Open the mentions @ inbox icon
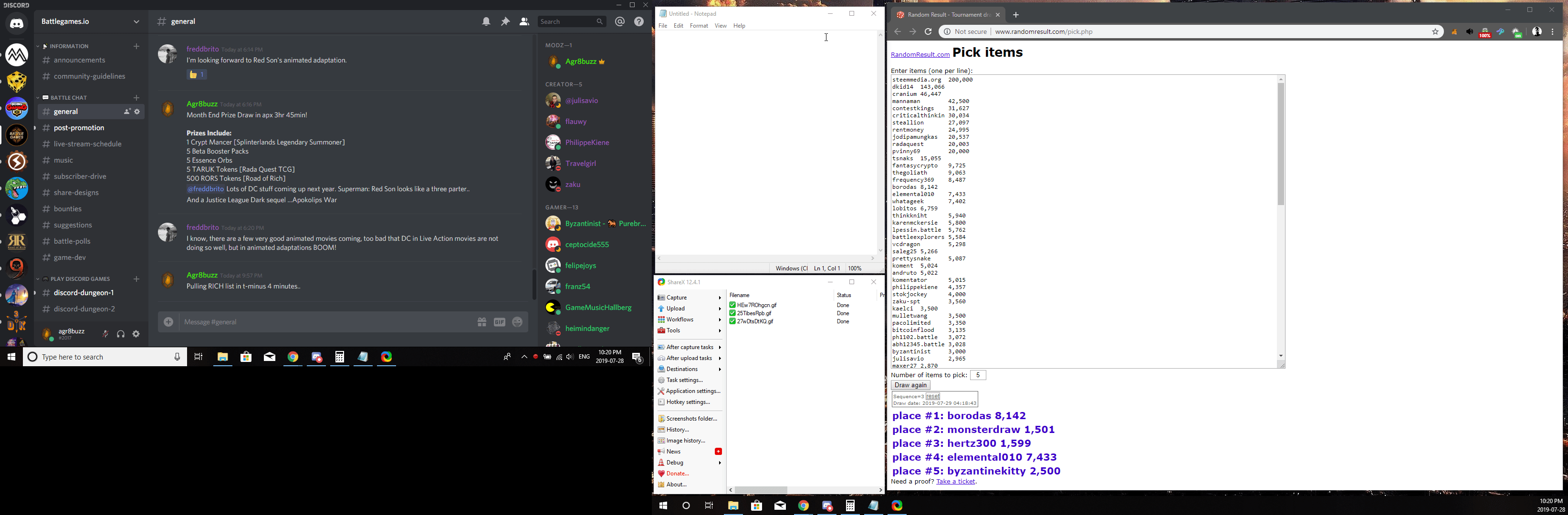This screenshot has height=515, width=1568. (620, 22)
